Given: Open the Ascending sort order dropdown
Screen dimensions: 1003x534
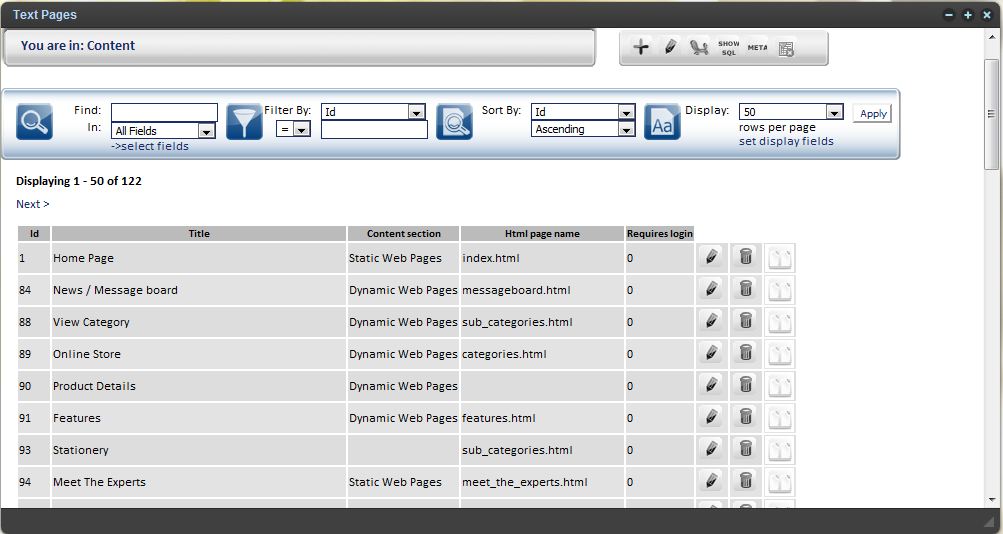Looking at the screenshot, I should pyautogui.click(x=583, y=129).
